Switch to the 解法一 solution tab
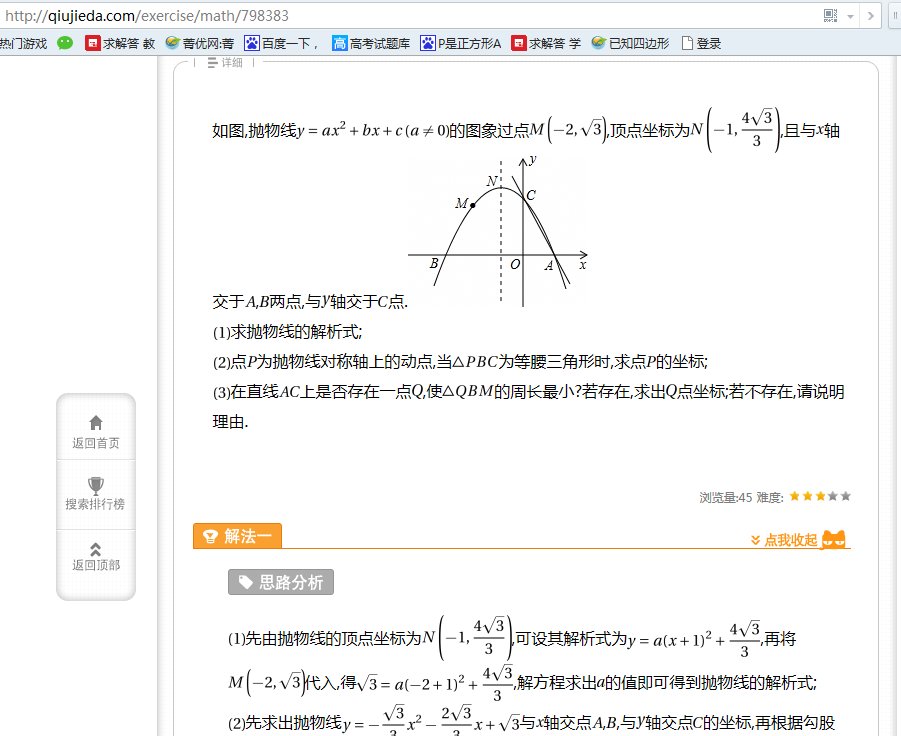The width and height of the screenshot is (901, 736). pyautogui.click(x=238, y=537)
